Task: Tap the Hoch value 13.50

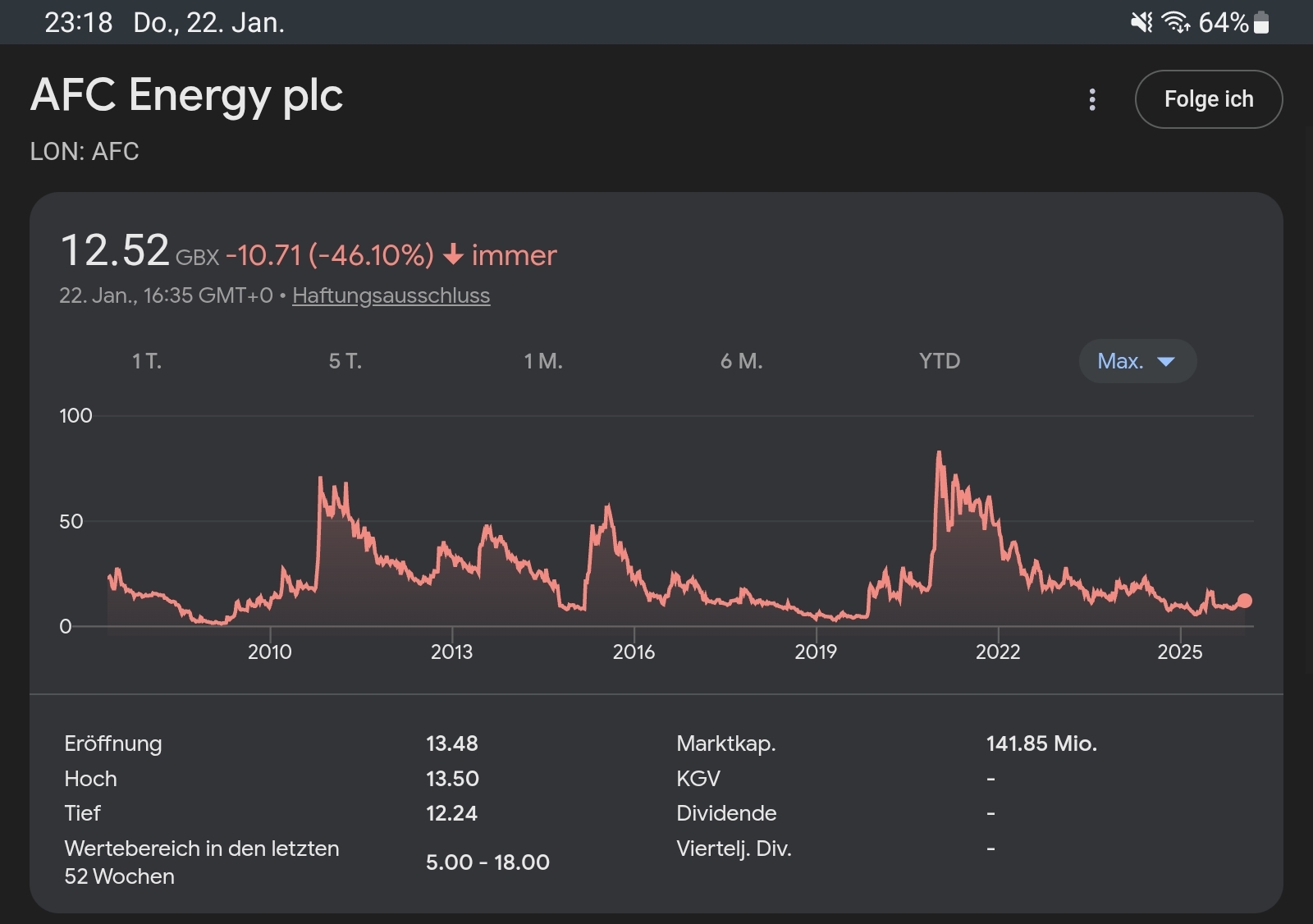Action: (x=452, y=779)
